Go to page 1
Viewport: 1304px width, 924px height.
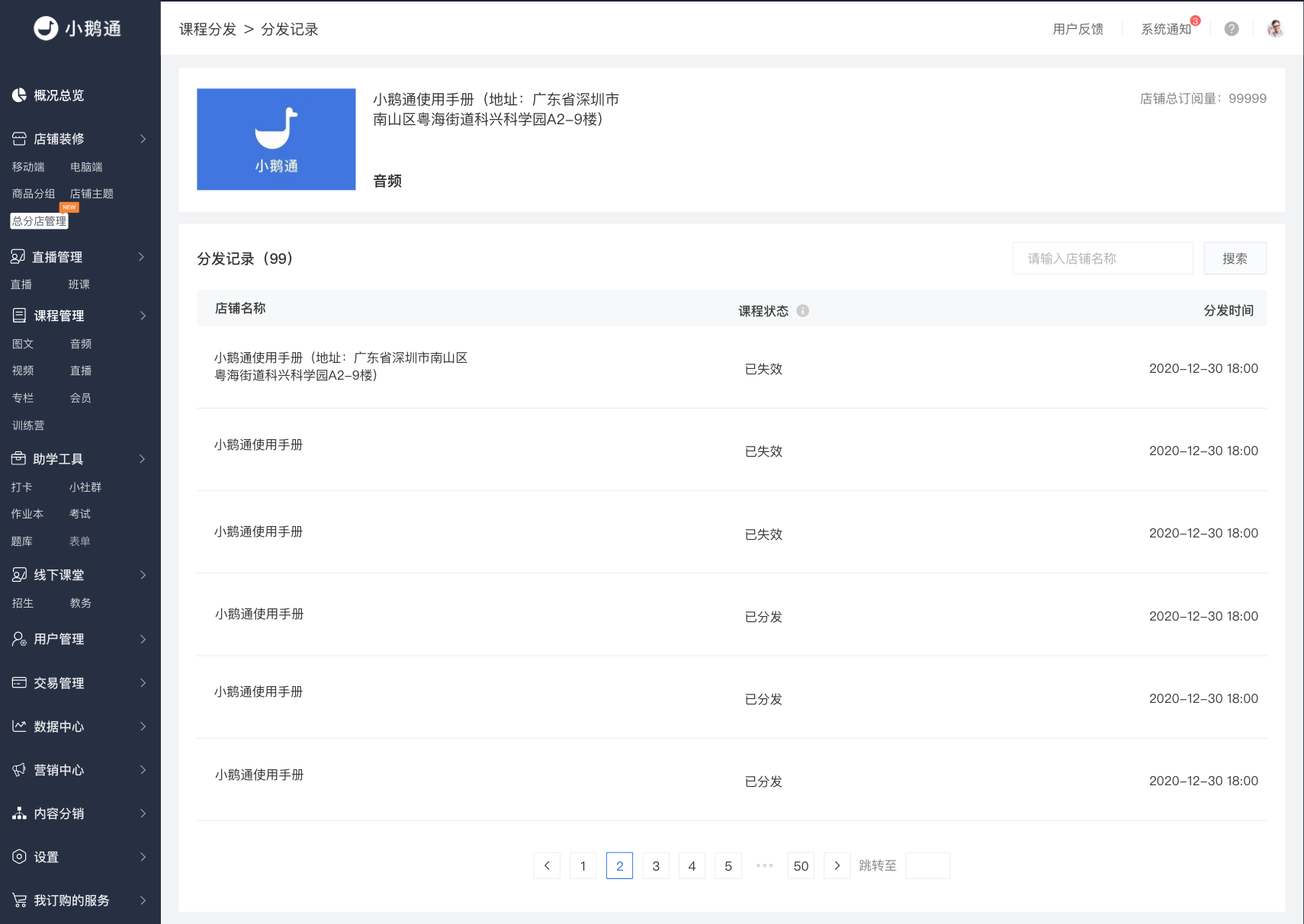click(583, 865)
